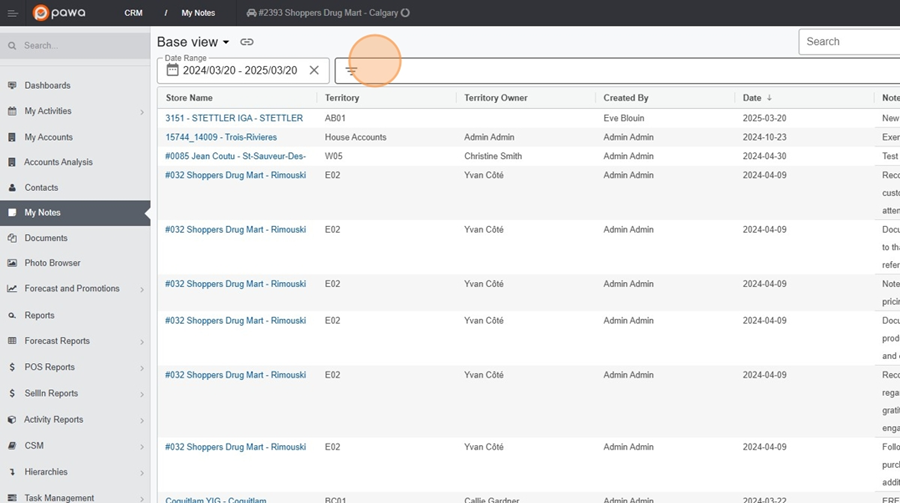Click the Photo Browser image icon
This screenshot has width=900, height=503.
[12, 263]
